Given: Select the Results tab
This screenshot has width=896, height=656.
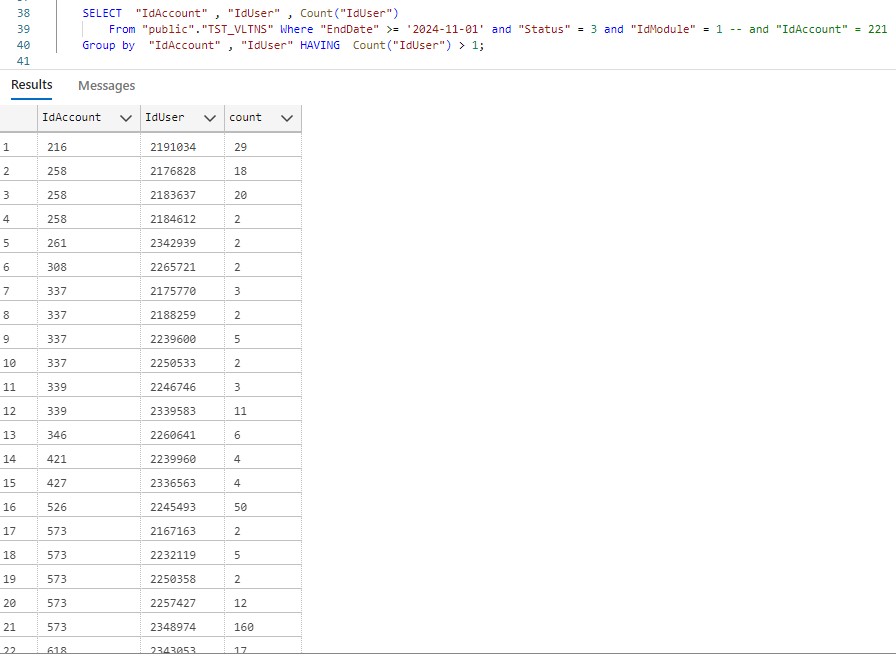Looking at the screenshot, I should click(32, 85).
